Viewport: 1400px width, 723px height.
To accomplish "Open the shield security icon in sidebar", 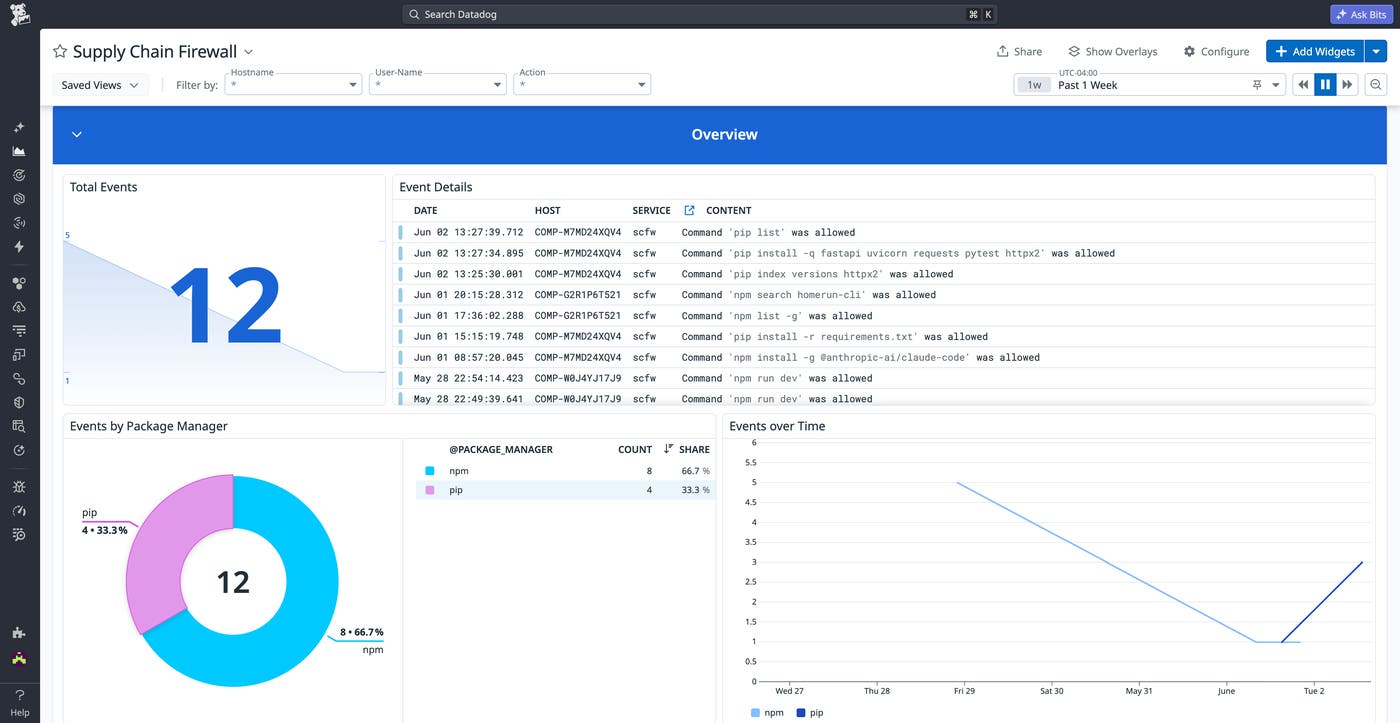I will click(19, 402).
